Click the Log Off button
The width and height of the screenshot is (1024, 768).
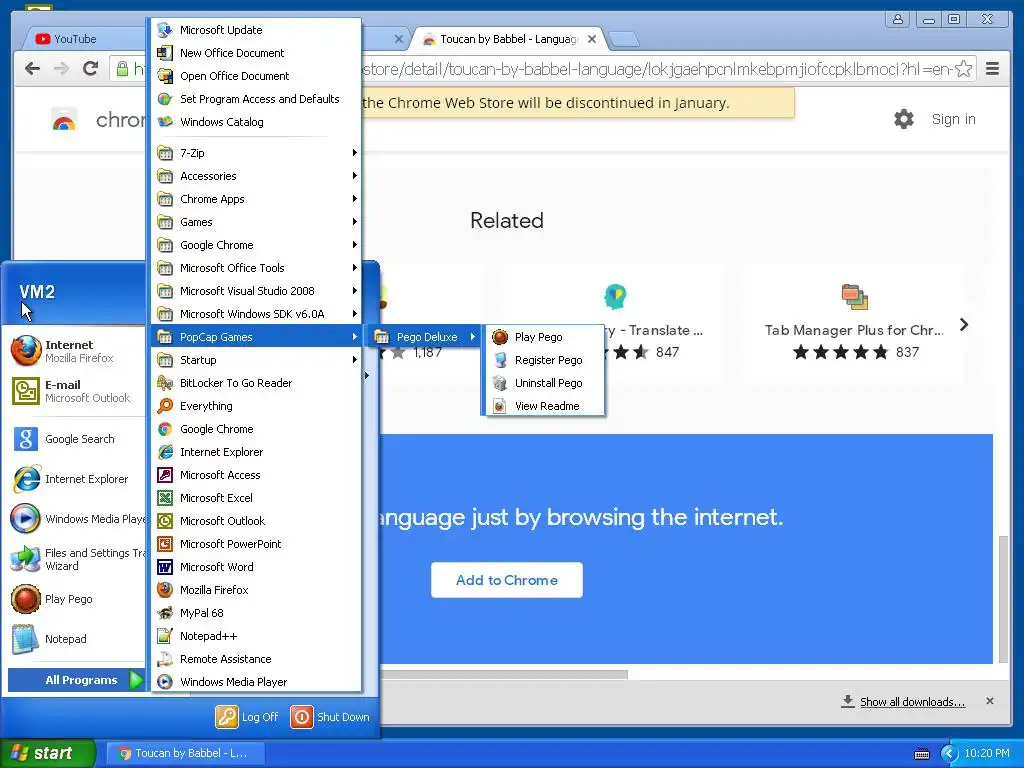coord(248,717)
